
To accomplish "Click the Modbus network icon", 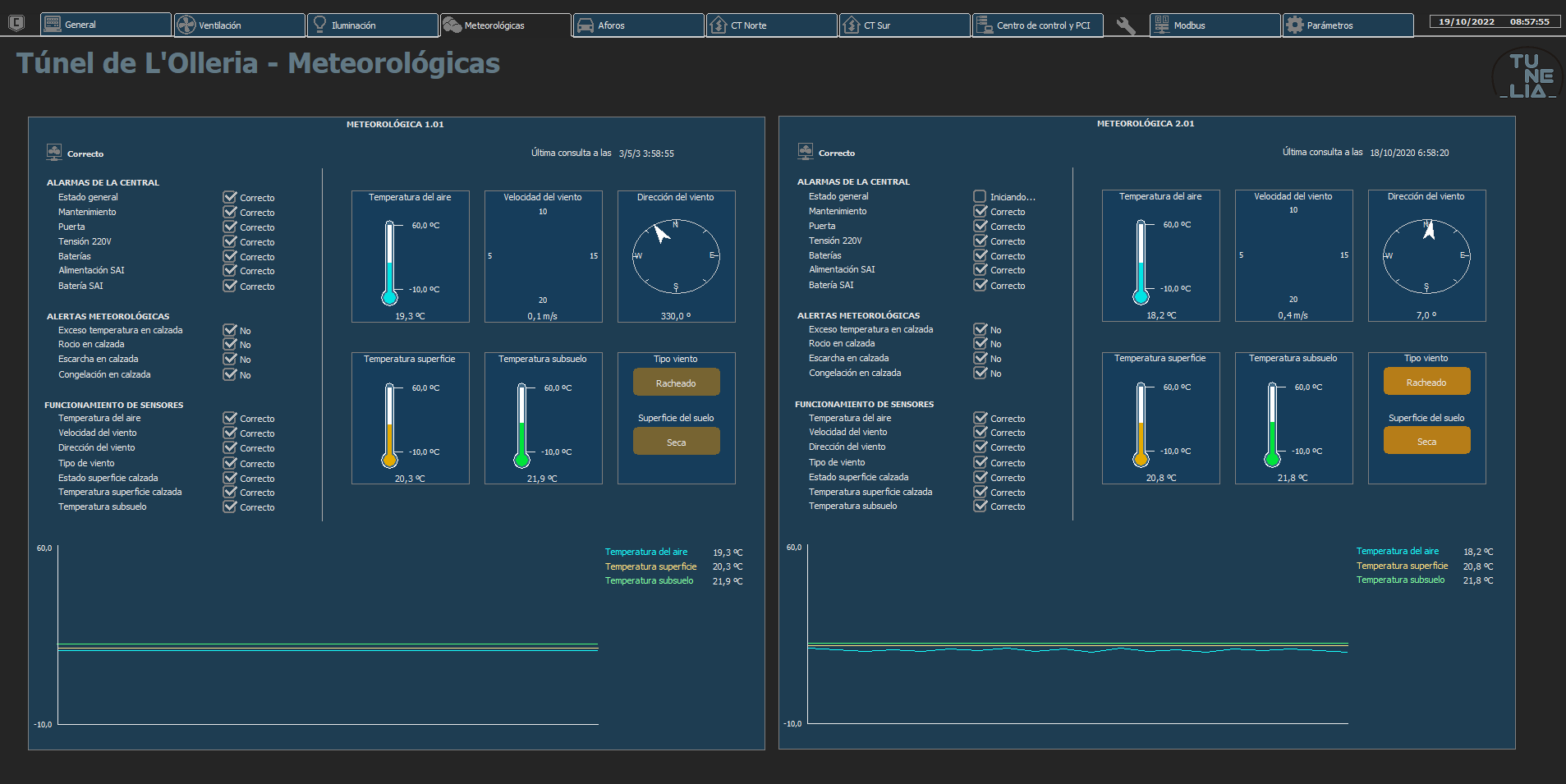I will click(x=1162, y=25).
